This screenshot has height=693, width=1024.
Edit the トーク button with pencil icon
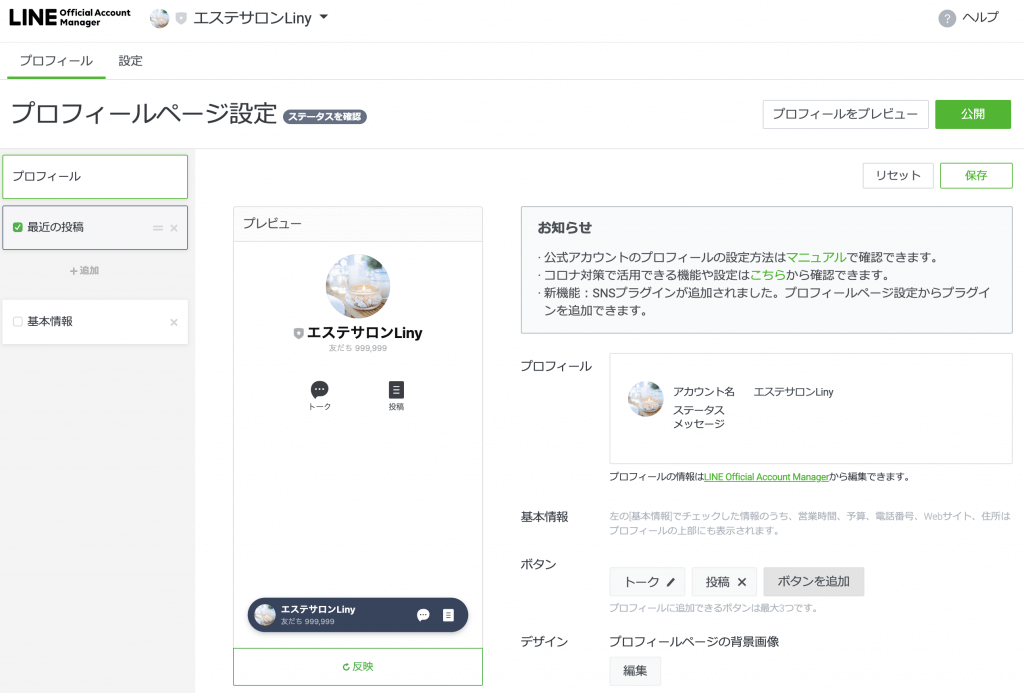click(x=671, y=582)
